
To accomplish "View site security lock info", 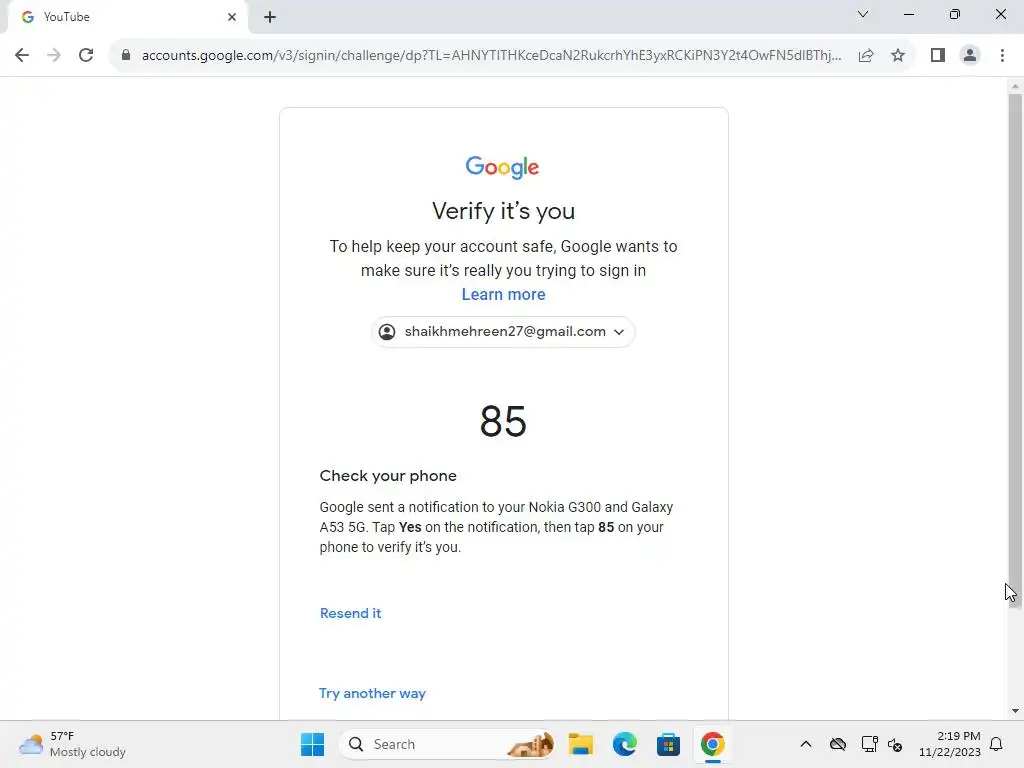I will click(x=126, y=55).
